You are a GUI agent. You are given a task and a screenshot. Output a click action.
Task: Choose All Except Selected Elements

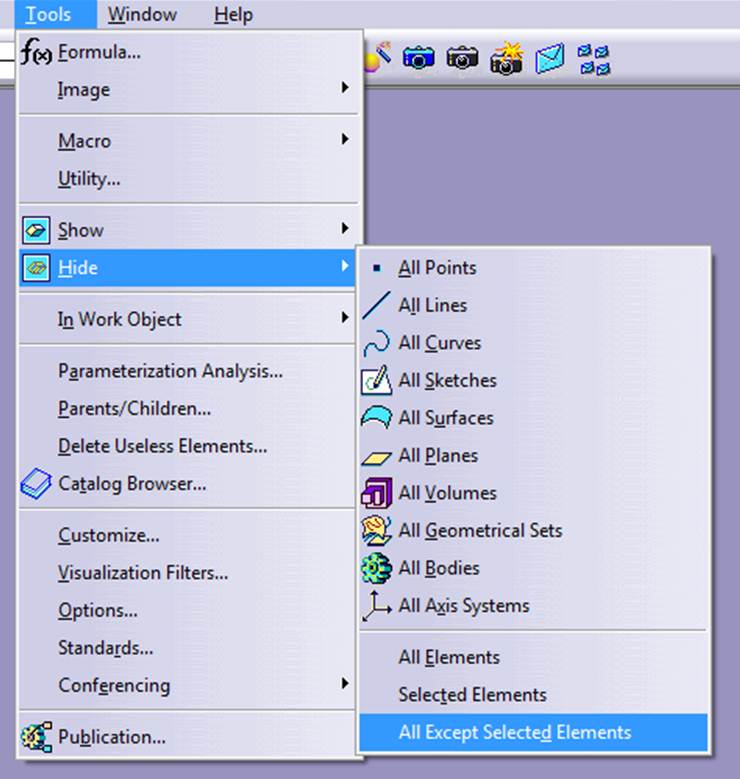pos(533,733)
